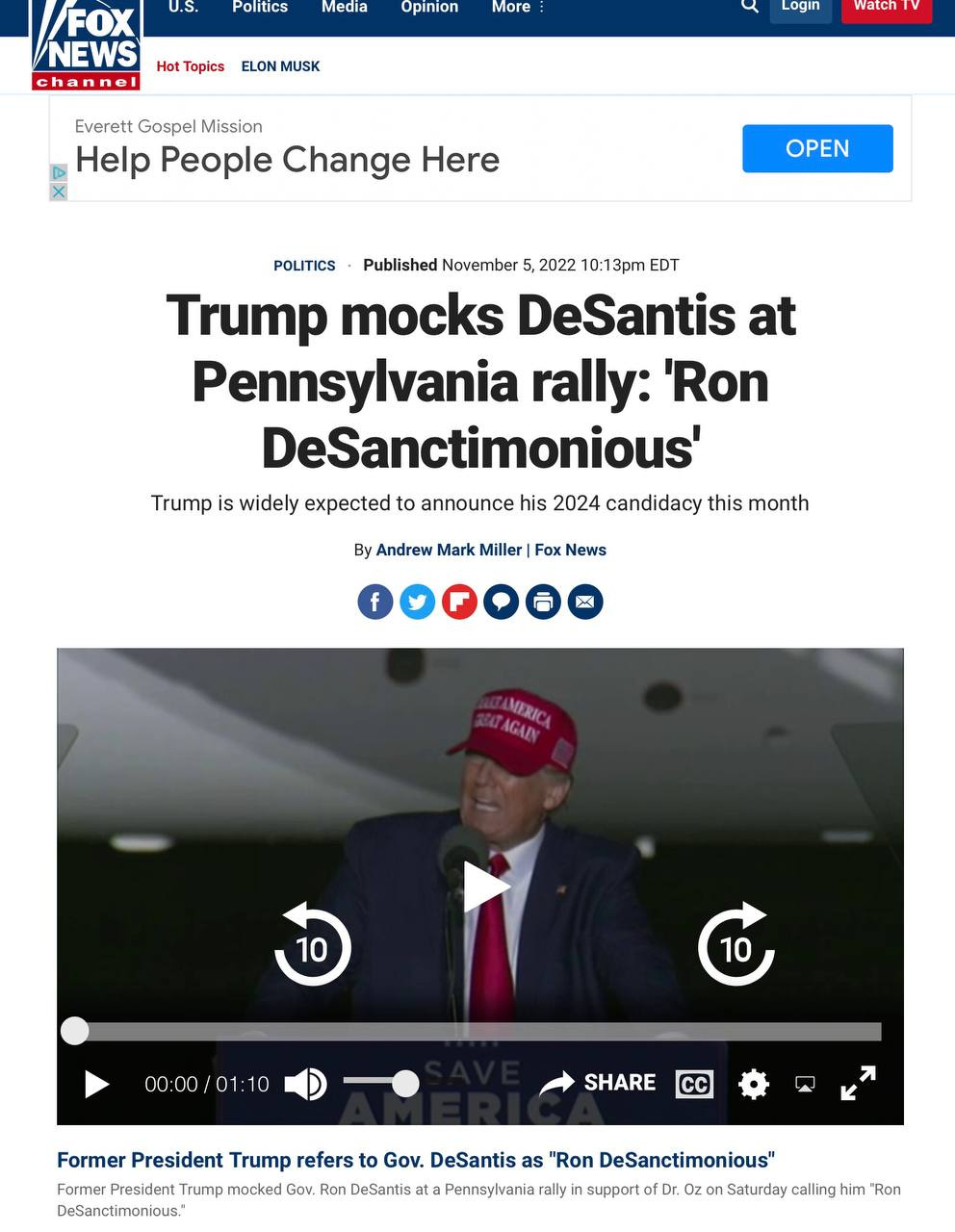The image size is (955, 1232).
Task: Click the Watch TV button
Action: [887, 8]
